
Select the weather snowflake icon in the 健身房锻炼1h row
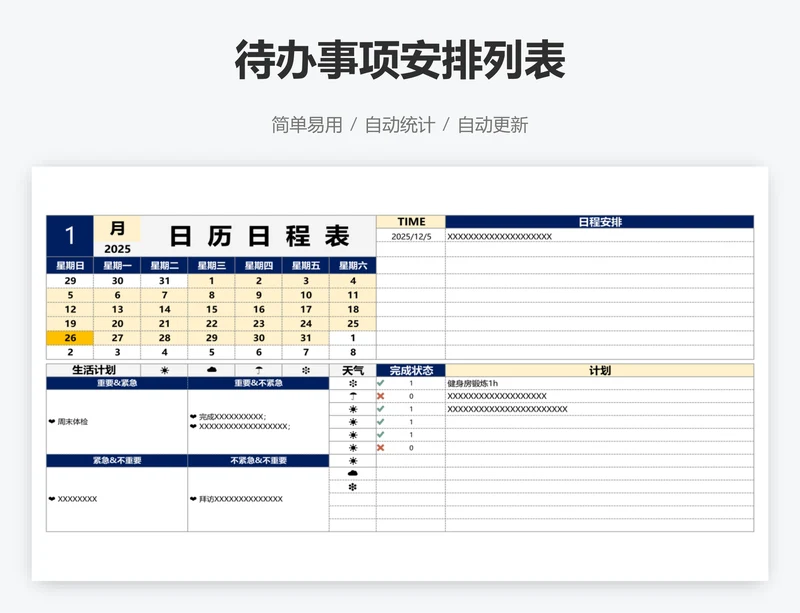353,383
